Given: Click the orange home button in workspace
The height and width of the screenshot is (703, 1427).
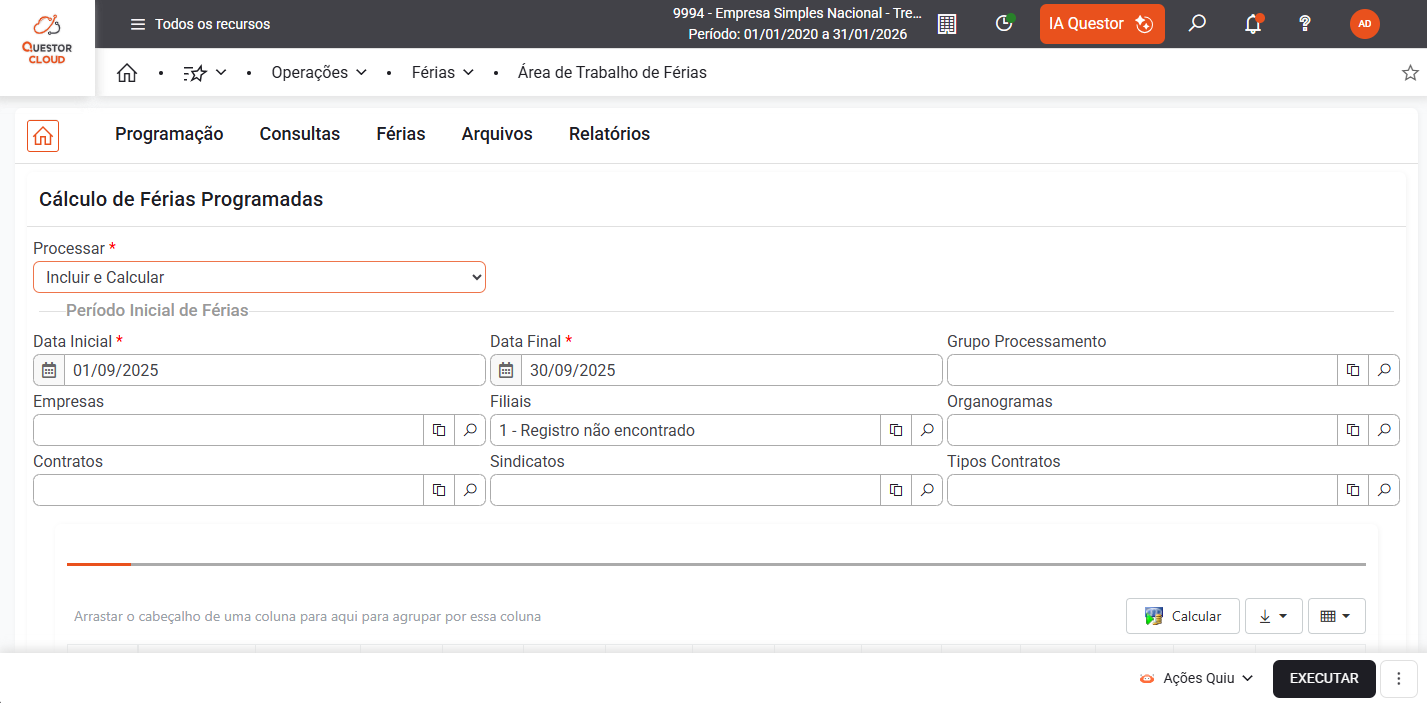Looking at the screenshot, I should click(43, 136).
